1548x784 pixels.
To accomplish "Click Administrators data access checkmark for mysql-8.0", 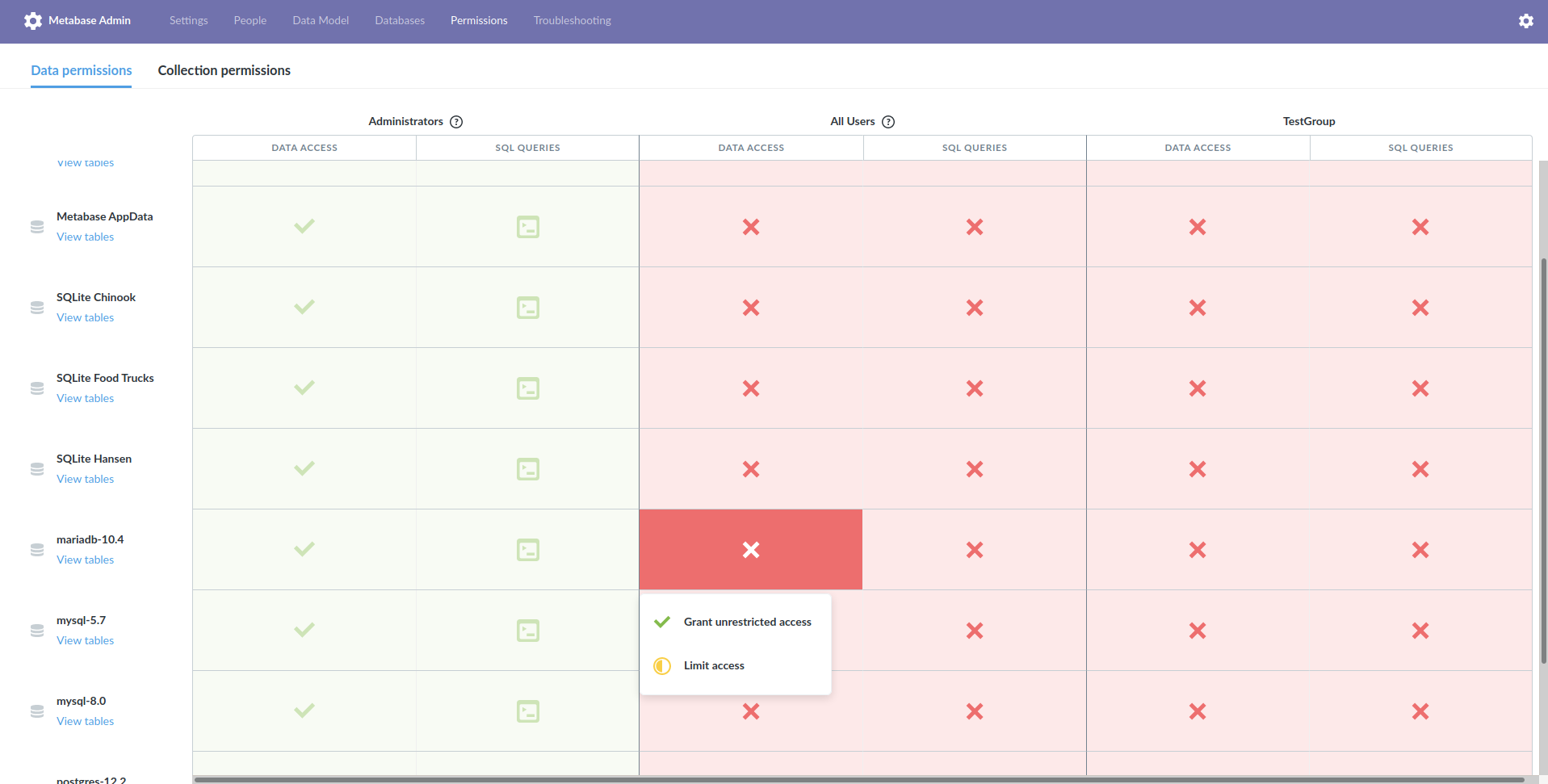I will coord(304,711).
